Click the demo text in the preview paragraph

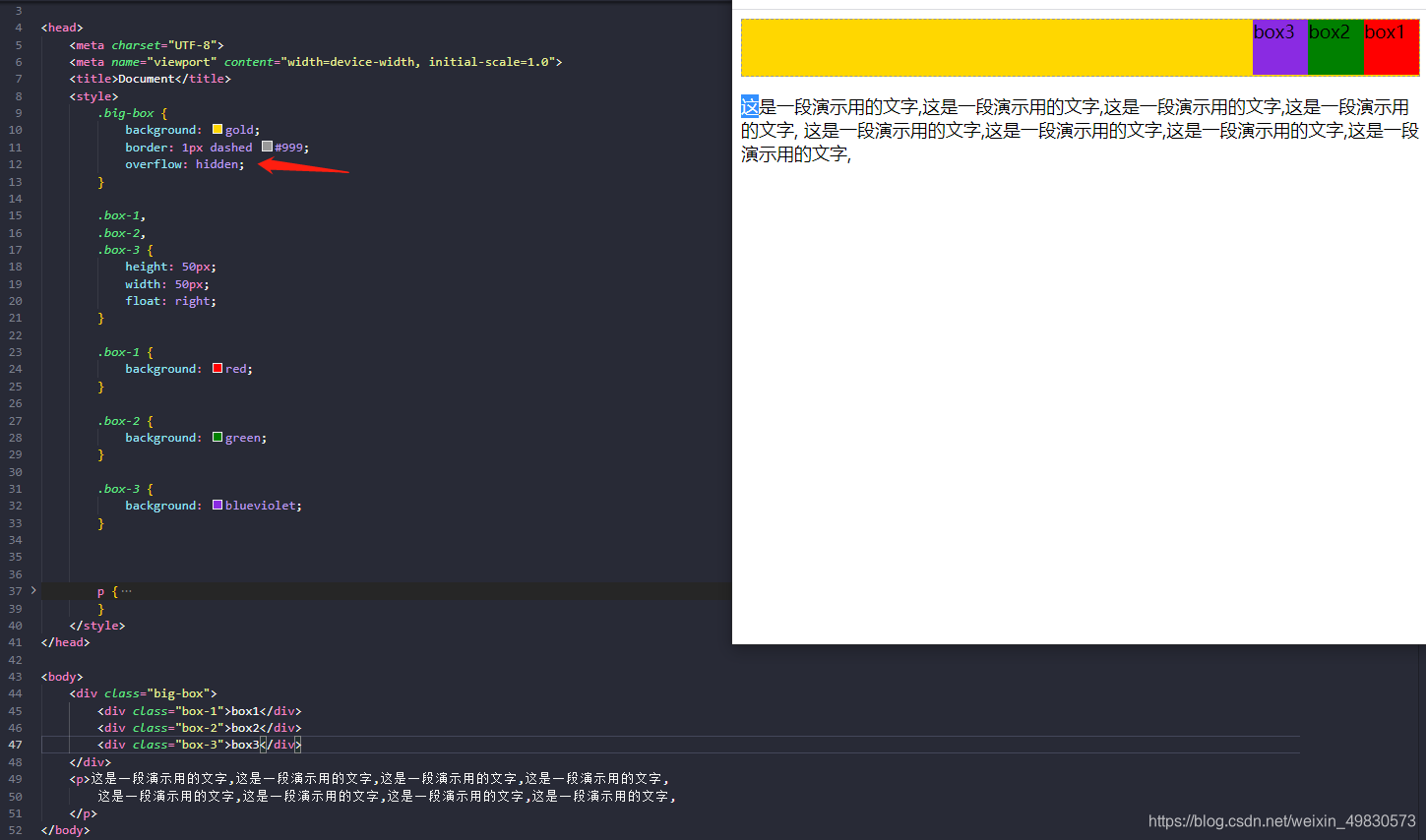click(x=1080, y=130)
